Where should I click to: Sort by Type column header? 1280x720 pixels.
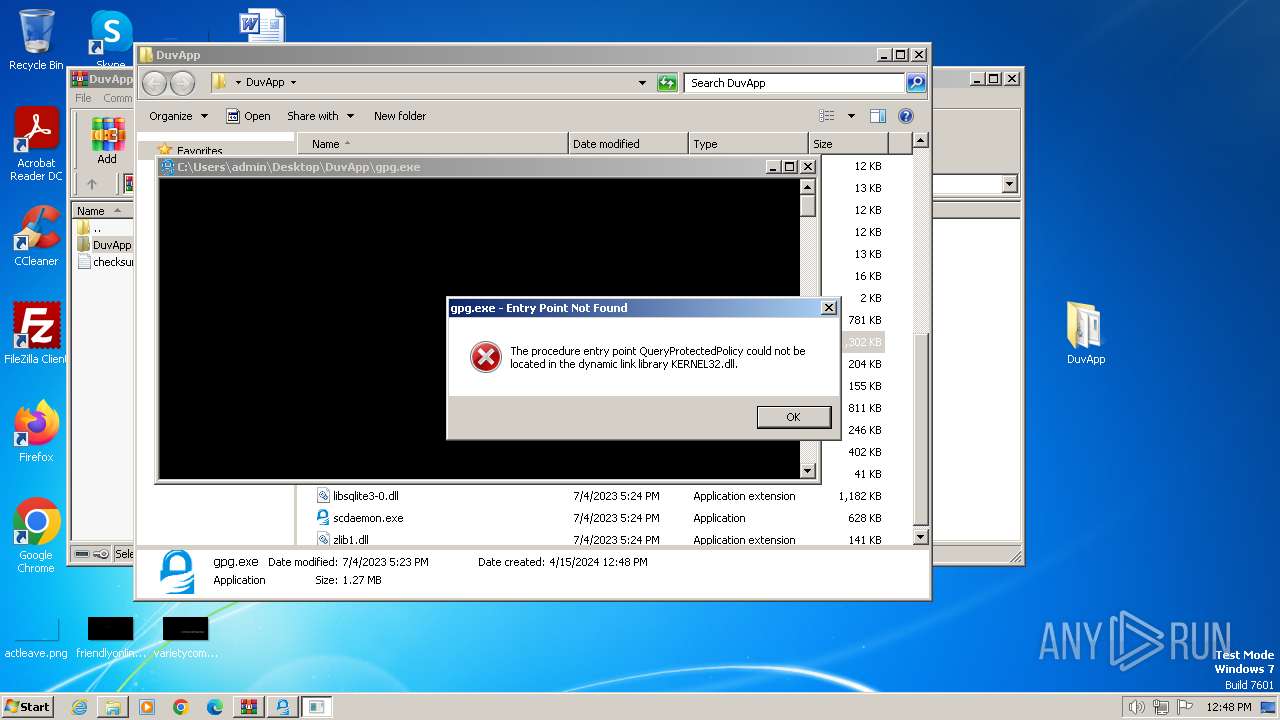pyautogui.click(x=748, y=144)
